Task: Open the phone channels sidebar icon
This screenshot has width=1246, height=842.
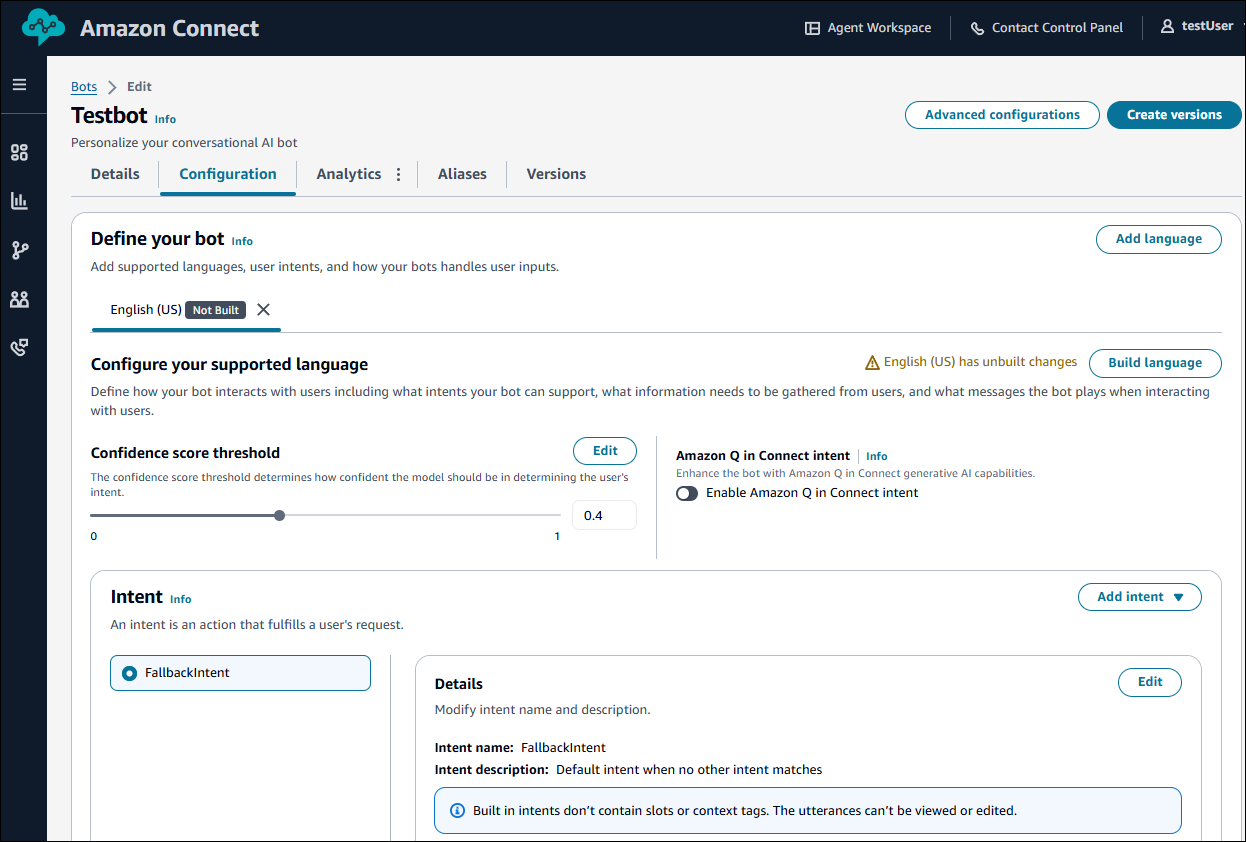Action: point(19,347)
